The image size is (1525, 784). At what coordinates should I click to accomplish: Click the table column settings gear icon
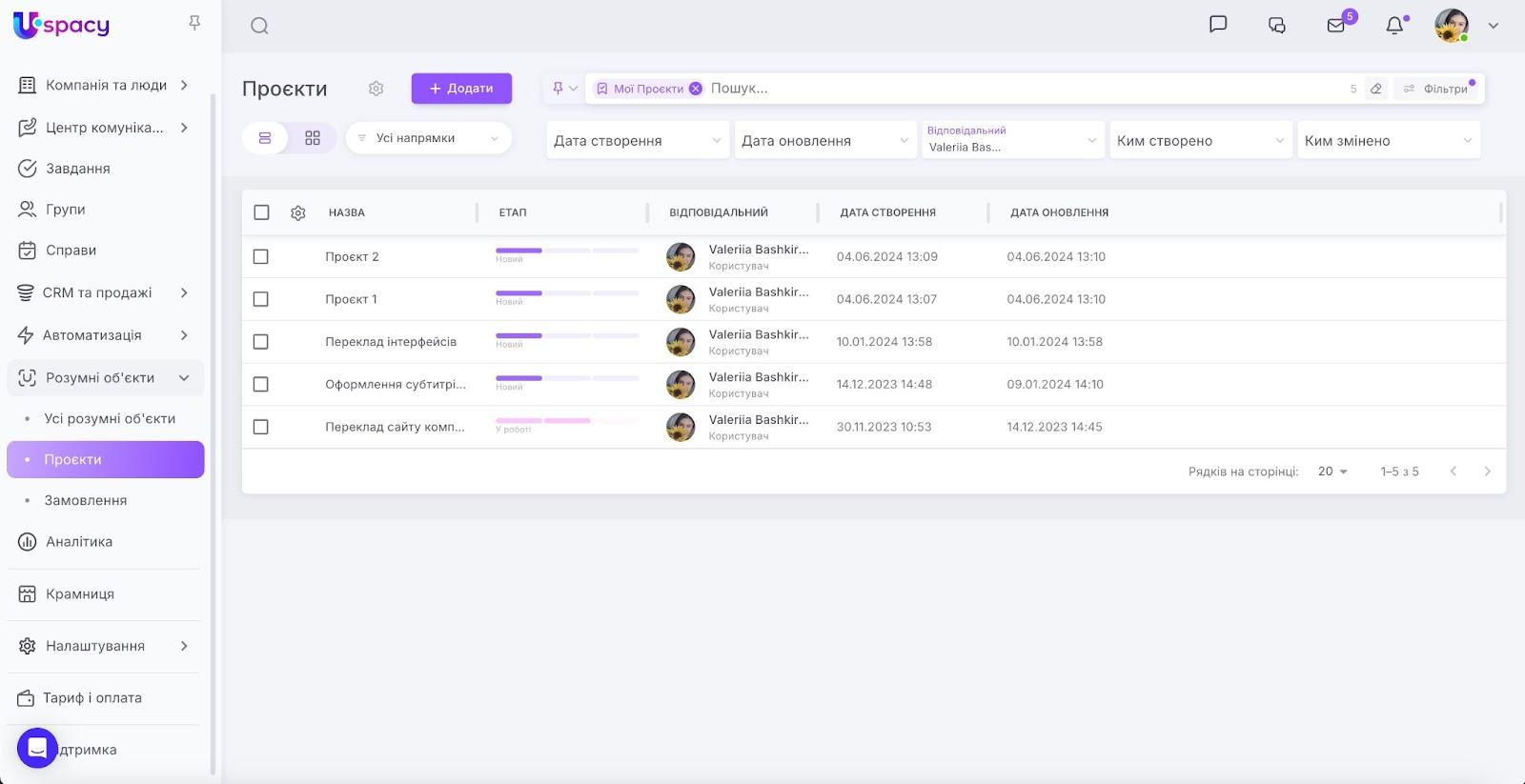(298, 213)
